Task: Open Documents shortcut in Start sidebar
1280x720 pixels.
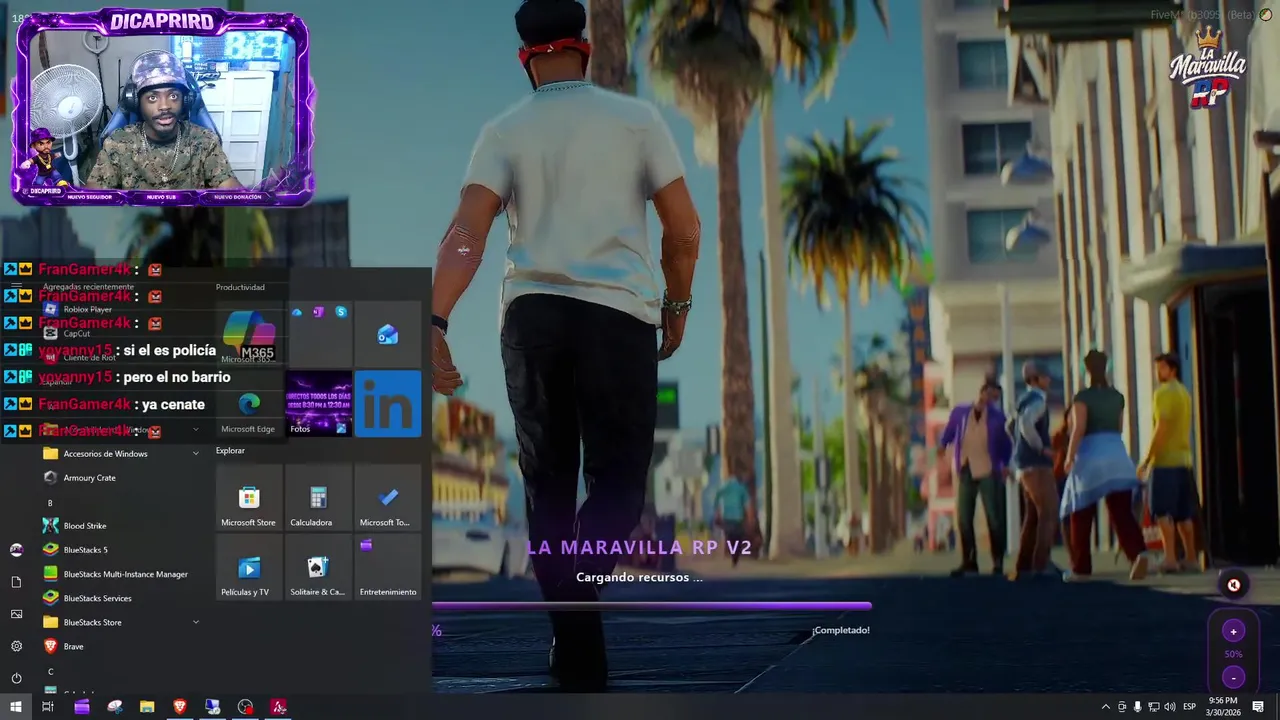Action: 16,582
